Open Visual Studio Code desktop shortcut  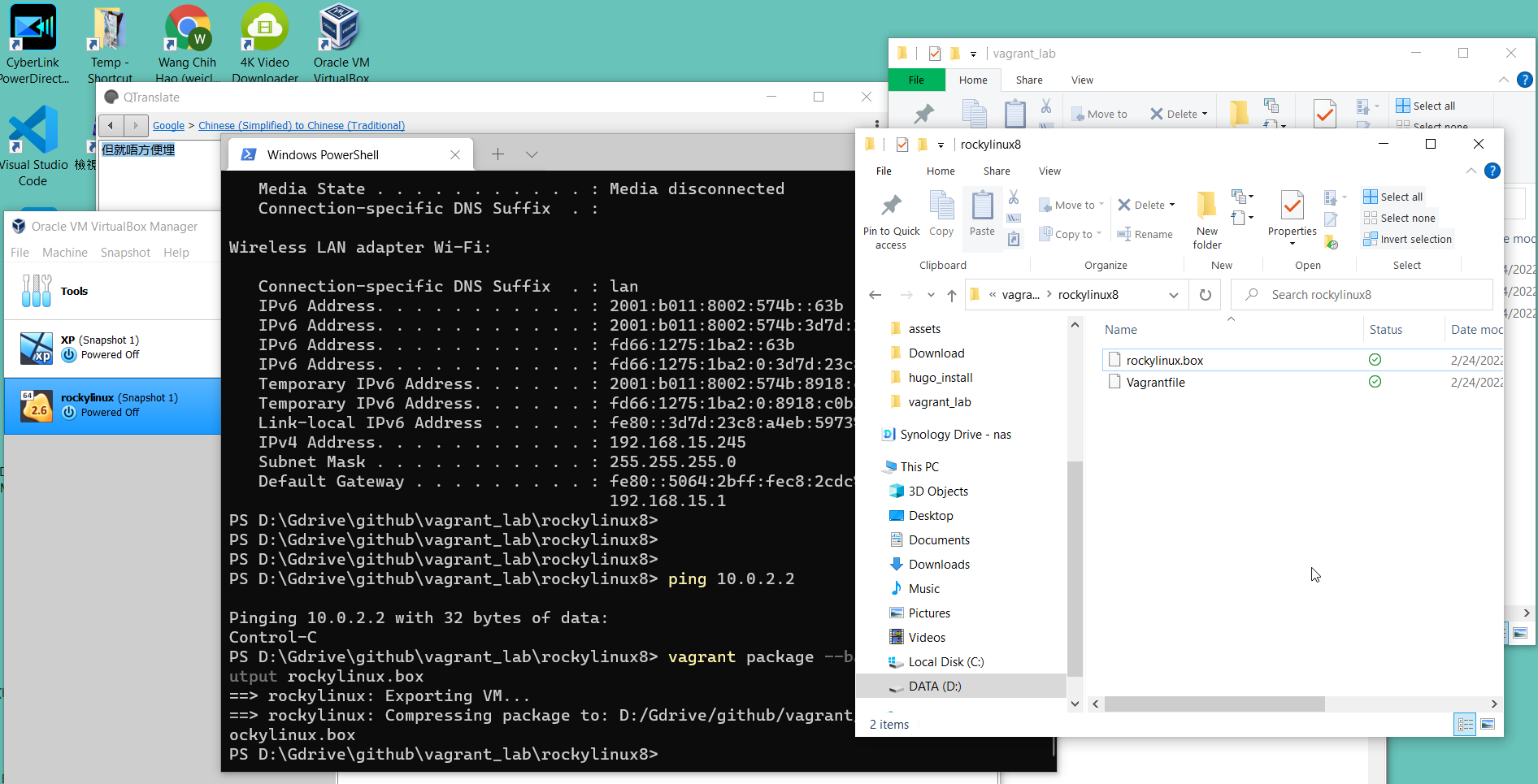click(33, 146)
